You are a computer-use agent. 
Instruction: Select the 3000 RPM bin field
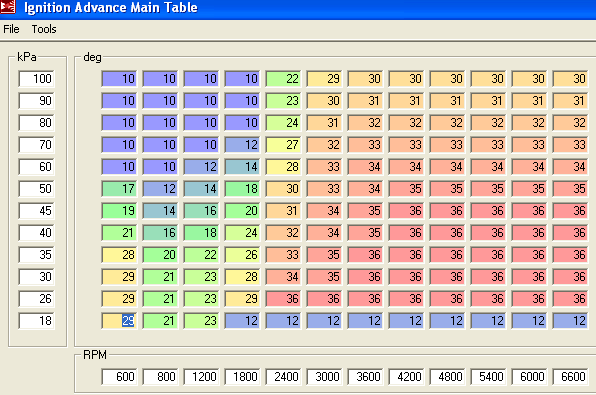(324, 377)
